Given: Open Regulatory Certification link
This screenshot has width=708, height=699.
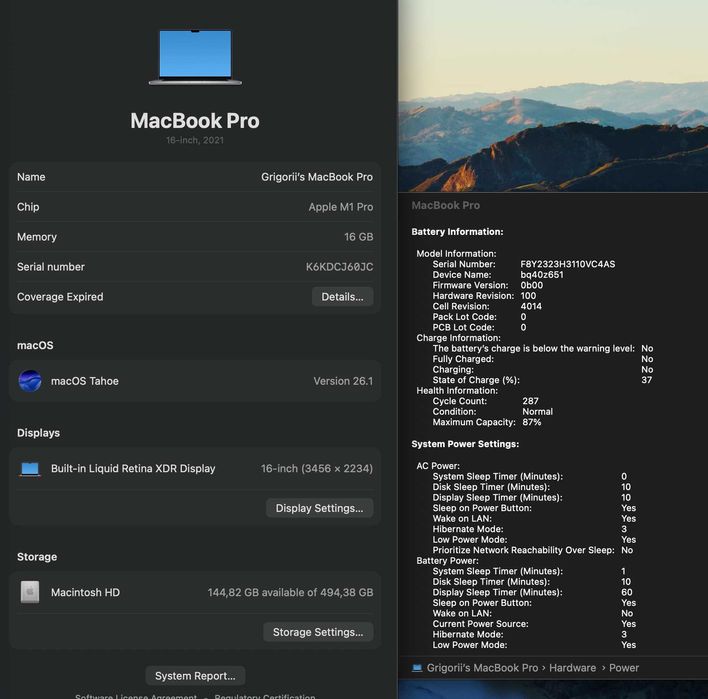Looking at the screenshot, I should tap(265, 696).
